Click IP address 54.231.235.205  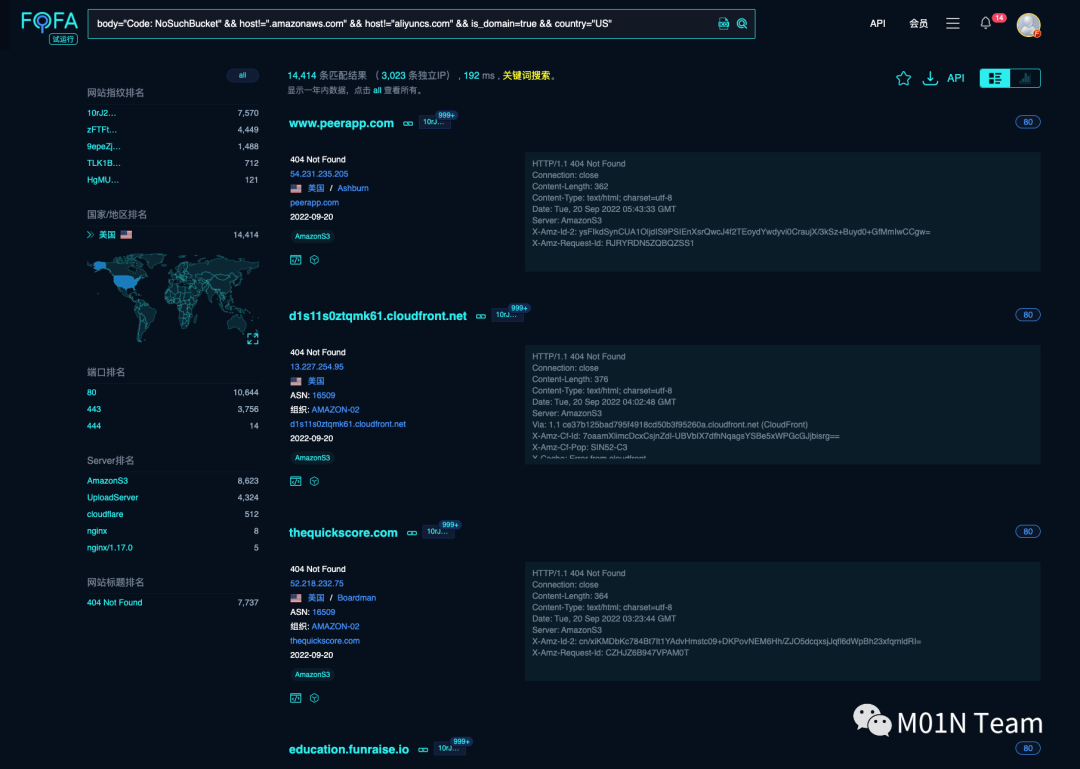point(319,174)
